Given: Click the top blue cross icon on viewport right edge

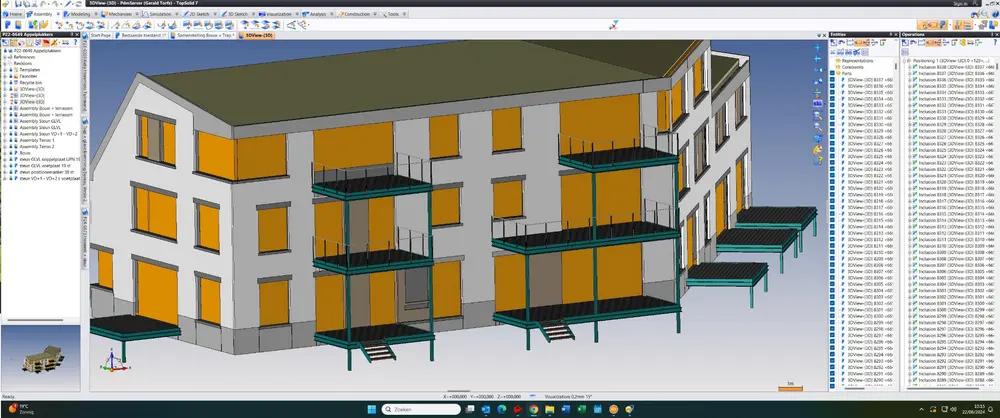Looking at the screenshot, I should (818, 48).
